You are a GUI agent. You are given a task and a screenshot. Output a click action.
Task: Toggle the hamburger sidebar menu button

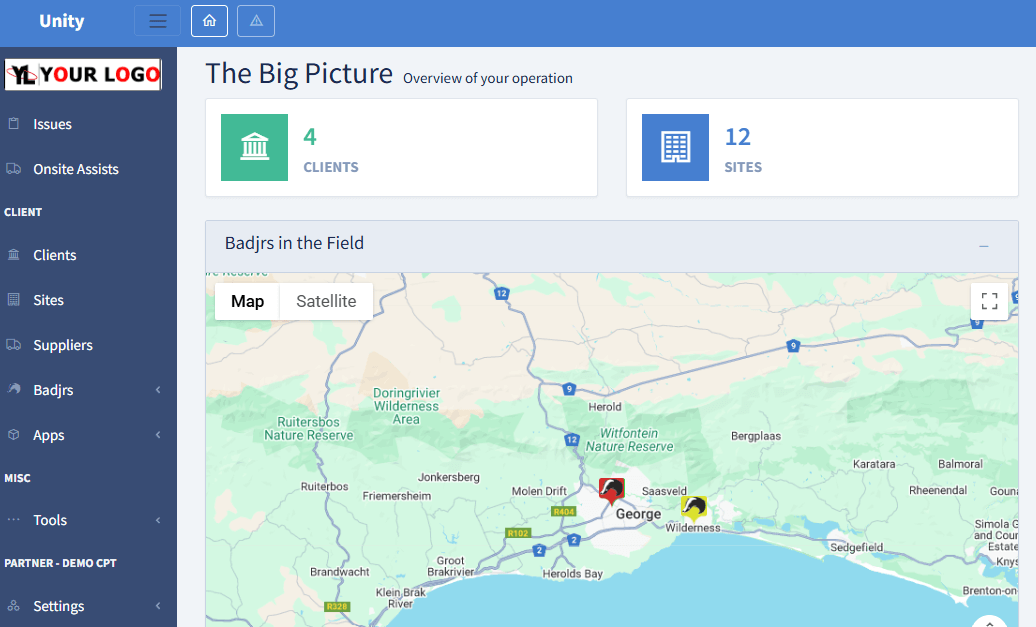pyautogui.click(x=157, y=20)
